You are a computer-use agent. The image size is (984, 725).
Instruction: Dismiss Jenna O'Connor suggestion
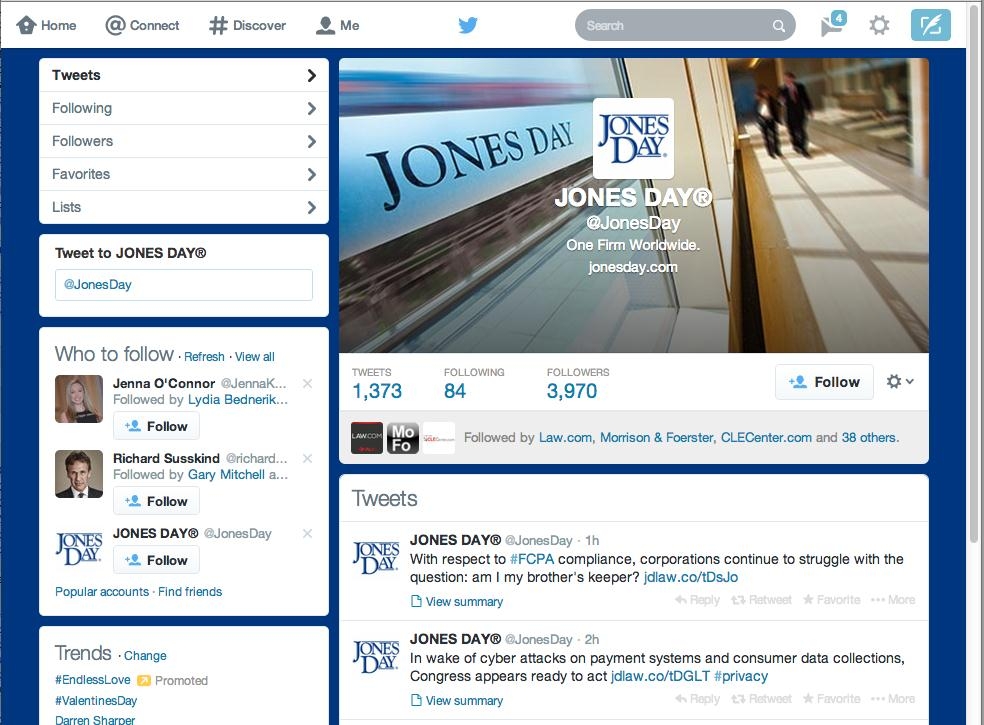coord(308,384)
